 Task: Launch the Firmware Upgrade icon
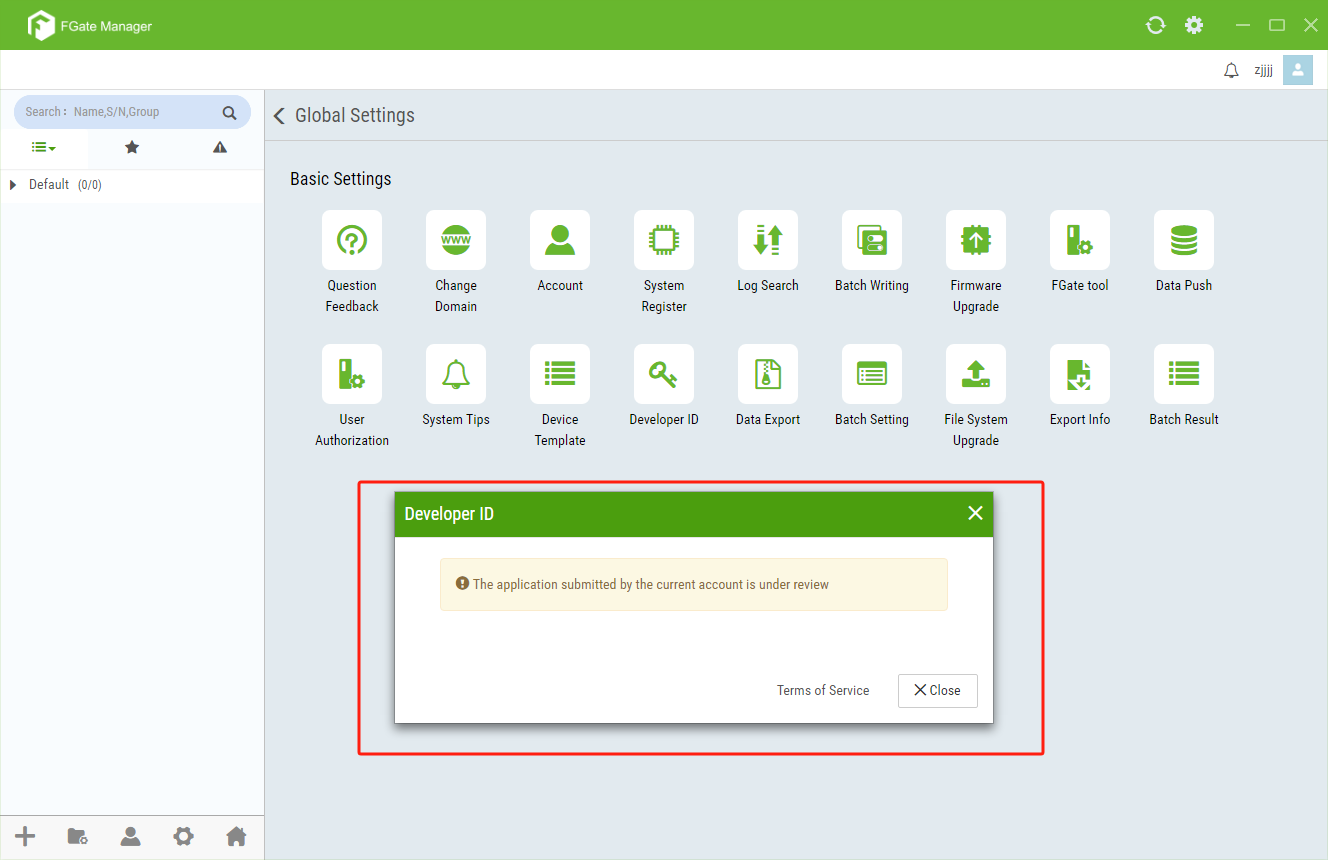(976, 240)
